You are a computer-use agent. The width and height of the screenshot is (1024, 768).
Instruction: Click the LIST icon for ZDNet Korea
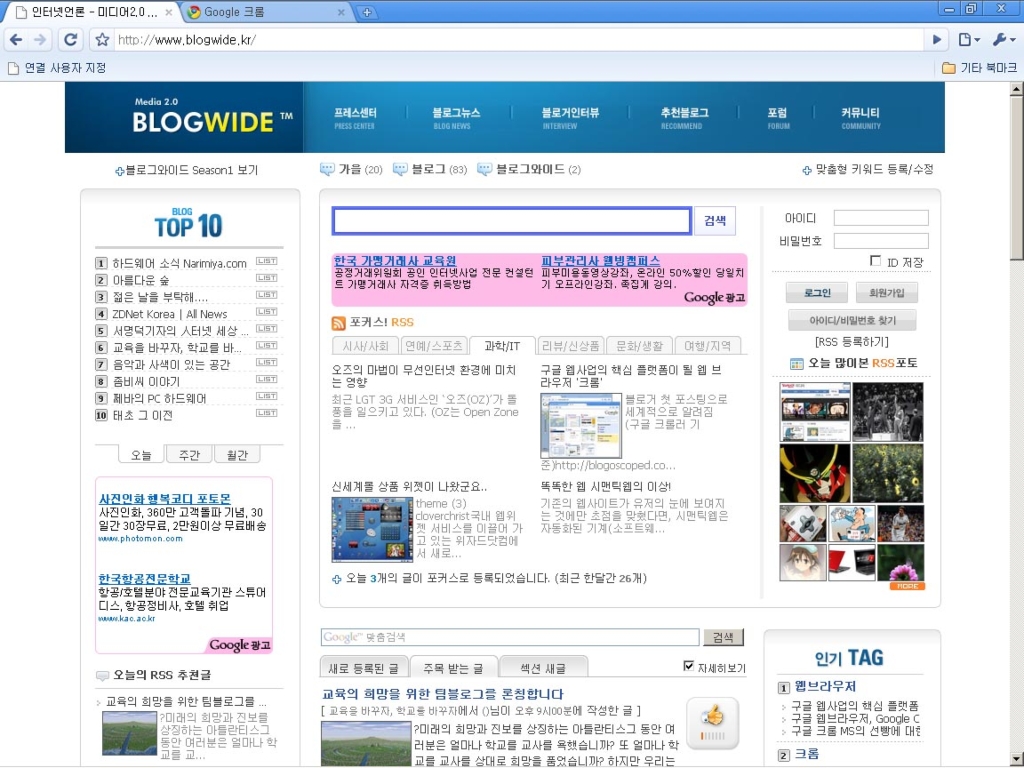click(266, 312)
